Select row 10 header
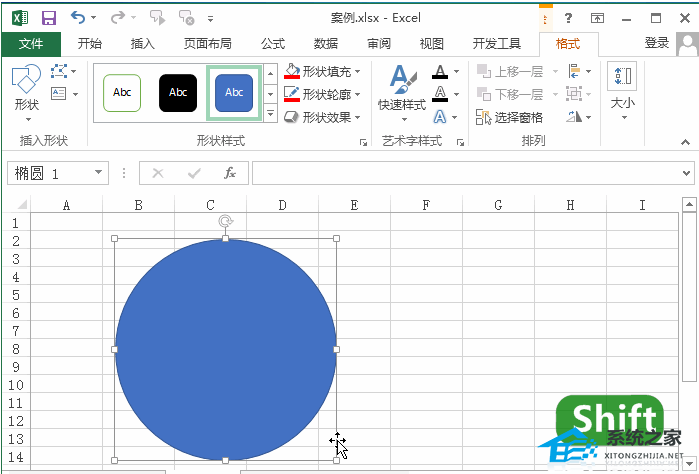Screen dimensions: 699x474 click(x=16, y=385)
